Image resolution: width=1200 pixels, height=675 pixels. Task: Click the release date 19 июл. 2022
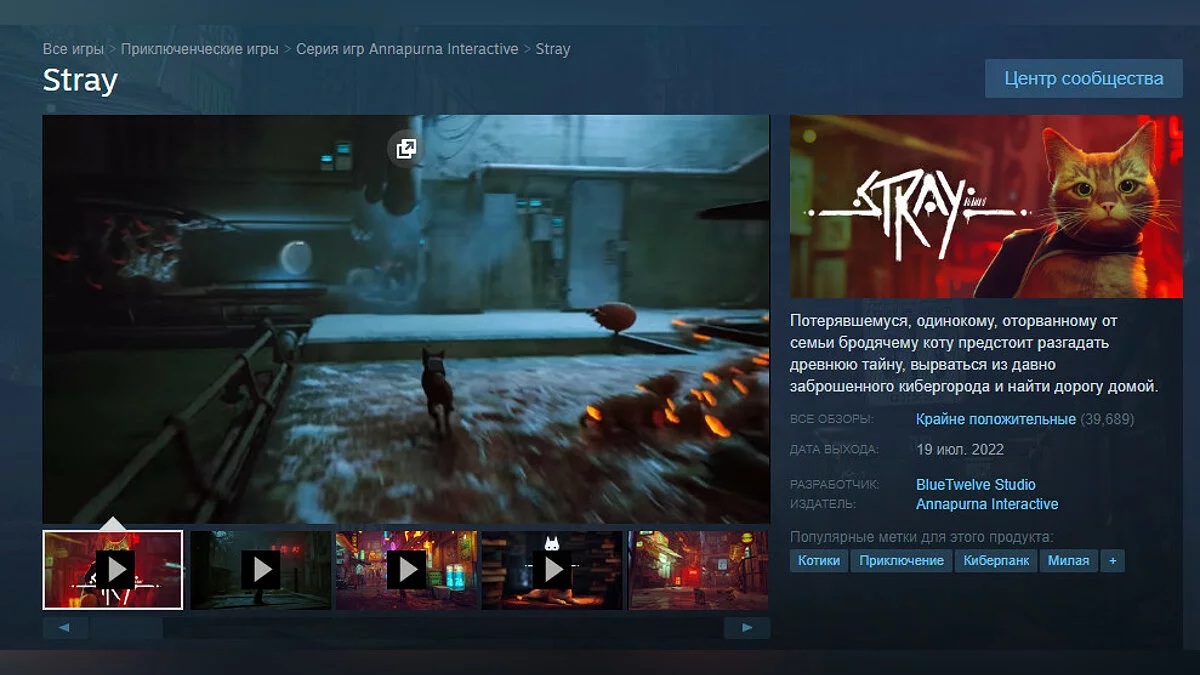960,449
